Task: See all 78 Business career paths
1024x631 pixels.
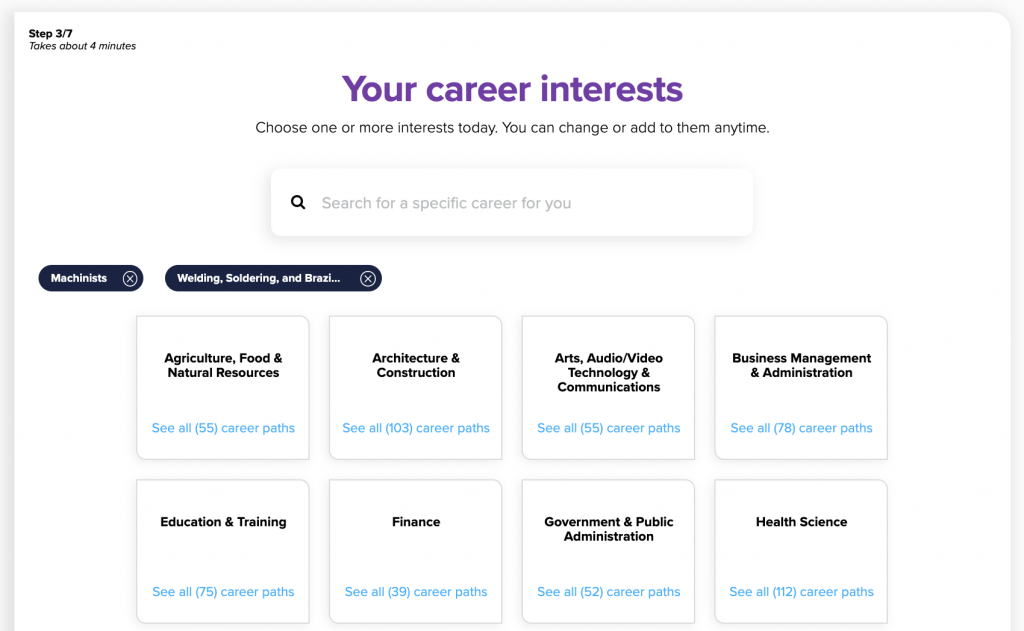Action: pos(801,428)
